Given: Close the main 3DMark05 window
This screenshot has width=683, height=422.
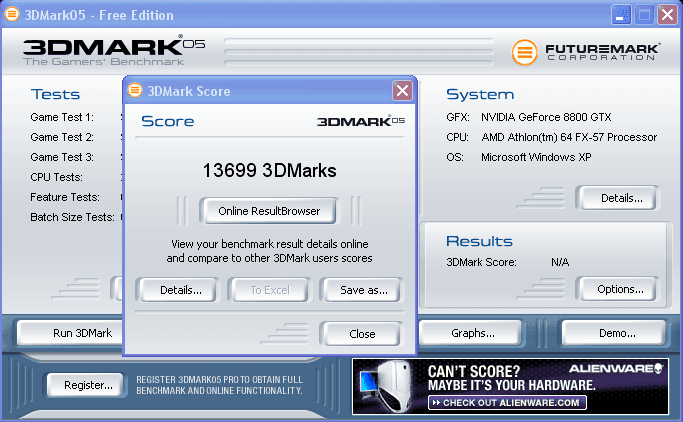Looking at the screenshot, I should pos(667,15).
